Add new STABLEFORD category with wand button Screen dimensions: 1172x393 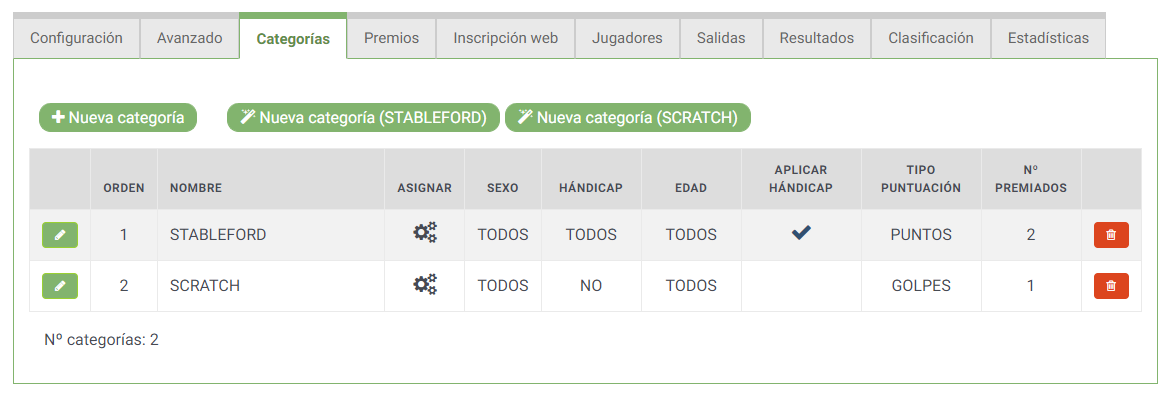coord(363,117)
